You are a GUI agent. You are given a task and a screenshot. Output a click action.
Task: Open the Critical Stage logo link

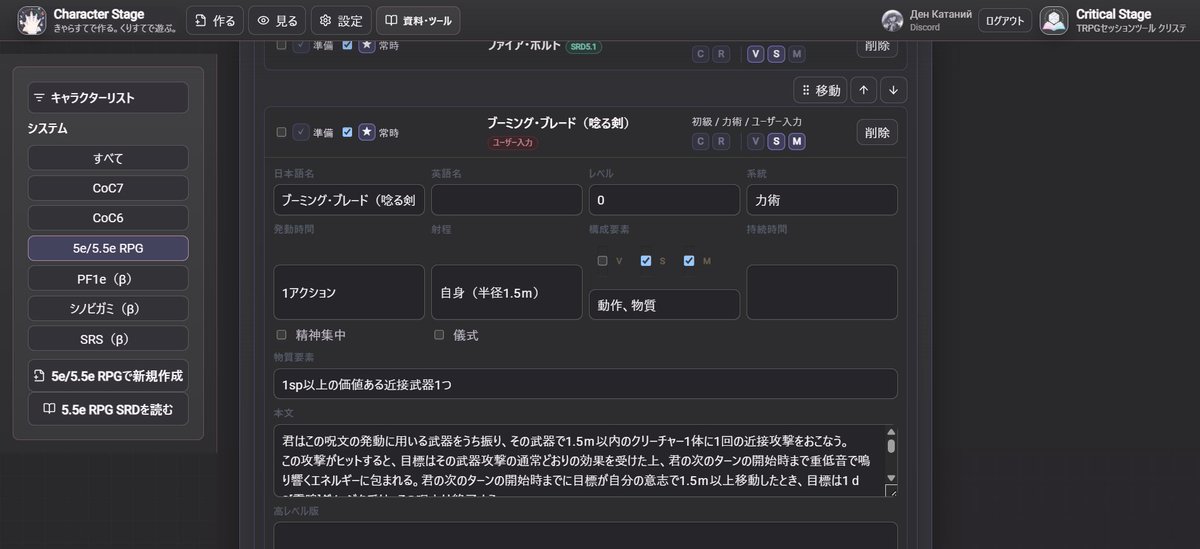click(1054, 21)
